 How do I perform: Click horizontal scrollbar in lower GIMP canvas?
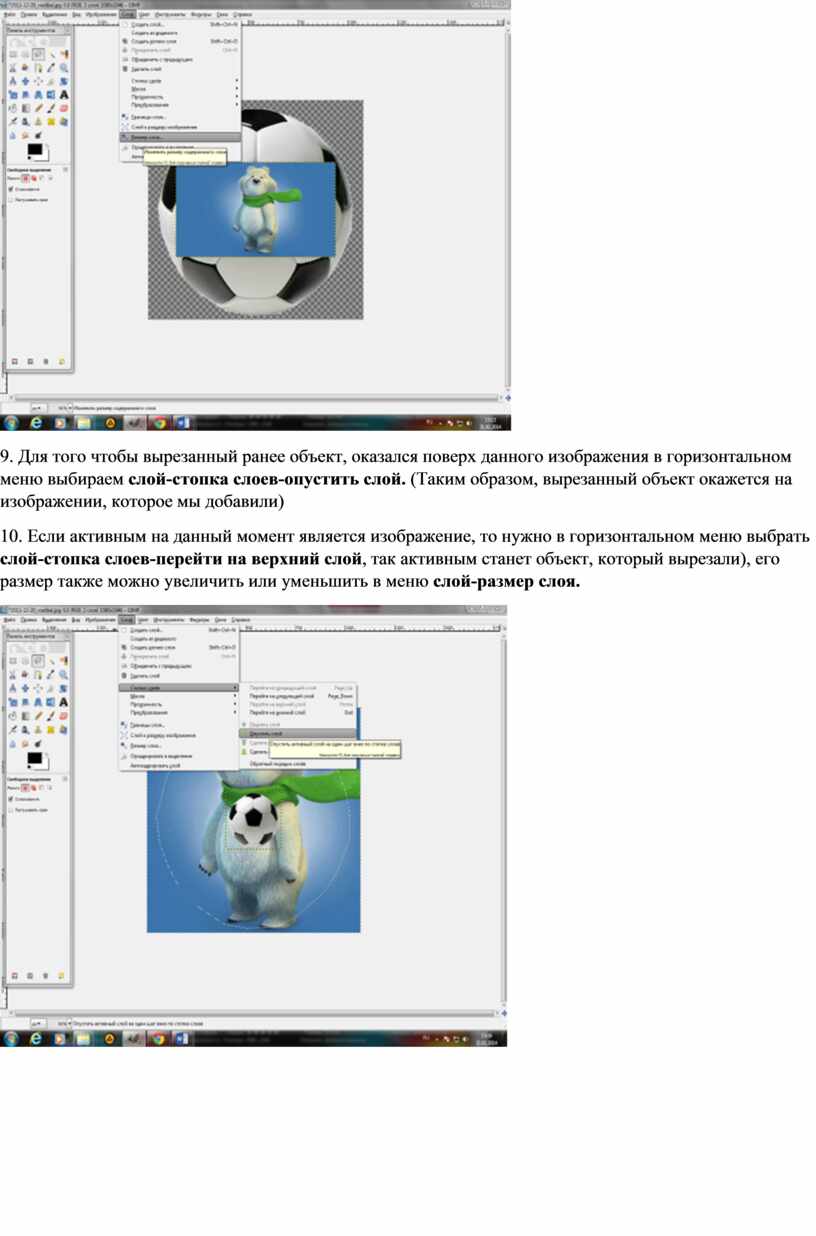tap(255, 1012)
